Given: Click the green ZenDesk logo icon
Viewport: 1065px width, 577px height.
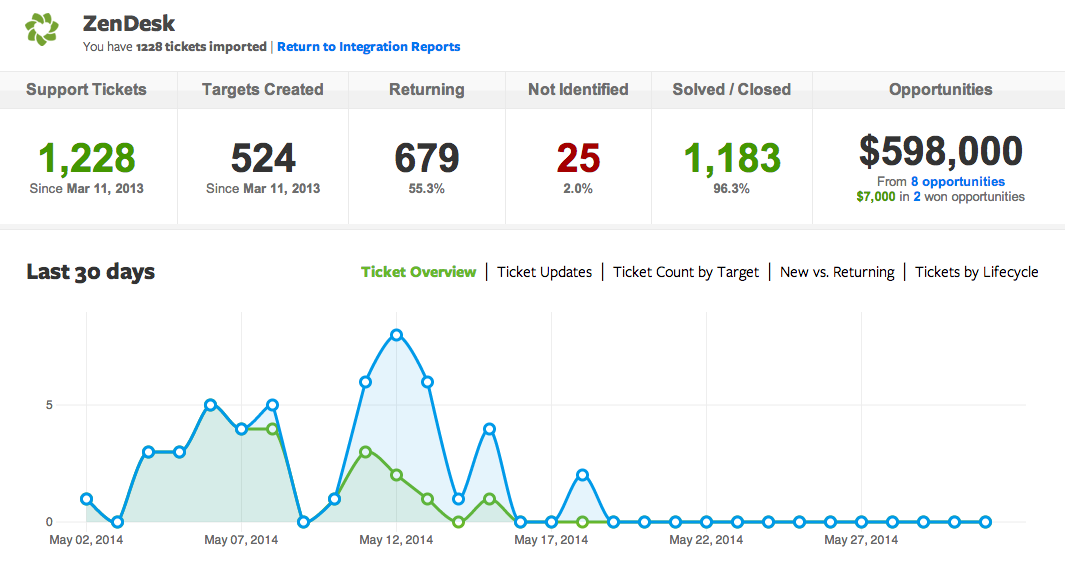Looking at the screenshot, I should tap(42, 29).
